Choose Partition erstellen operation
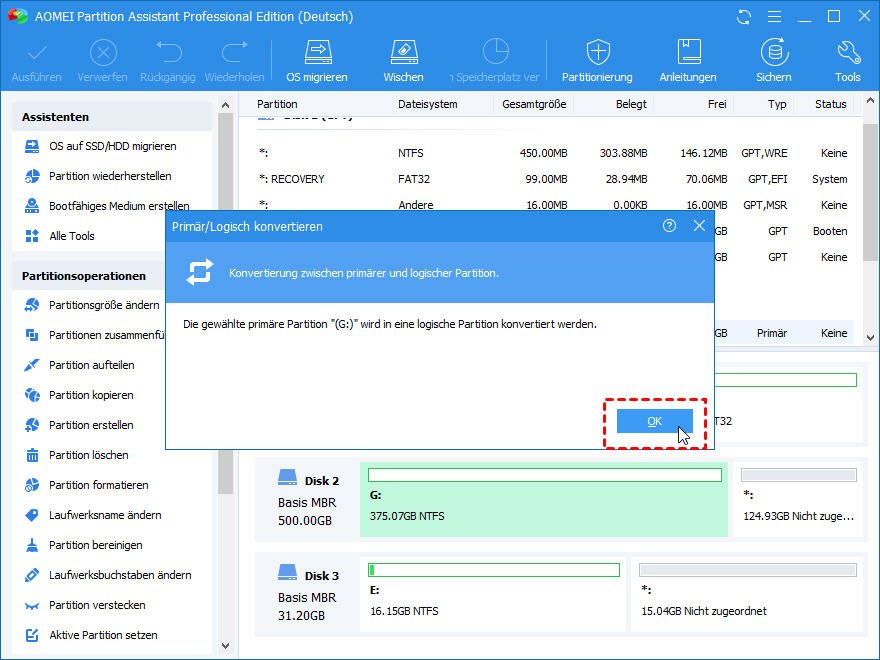 coord(91,425)
